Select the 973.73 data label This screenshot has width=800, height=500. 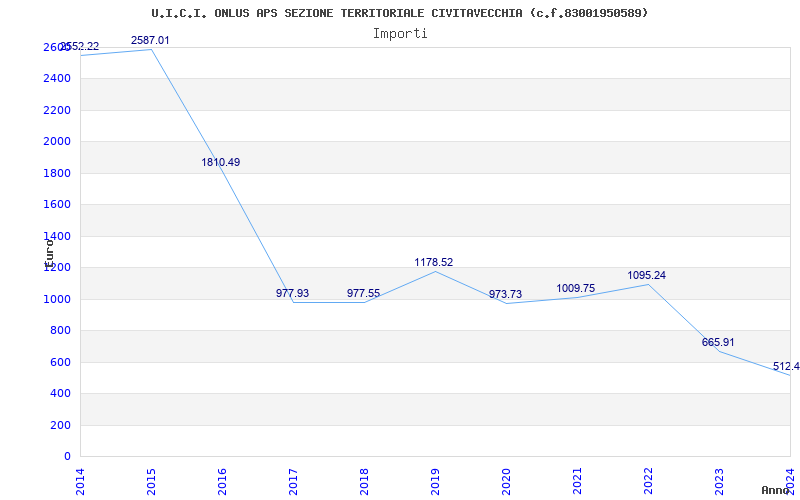click(x=505, y=294)
